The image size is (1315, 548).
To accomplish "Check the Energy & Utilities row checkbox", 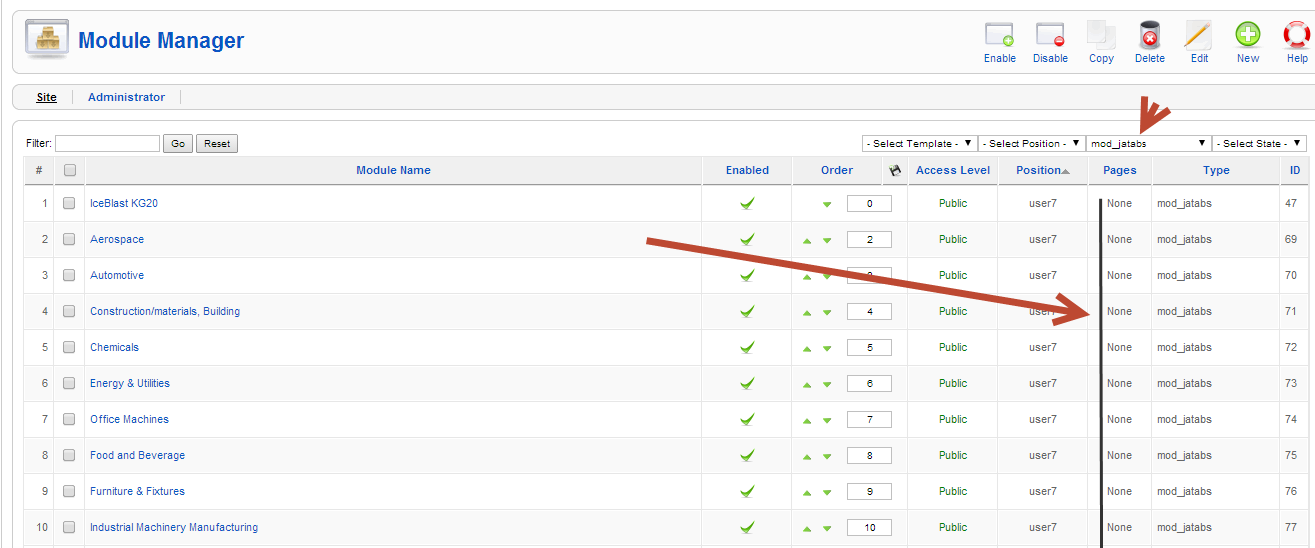I will [69, 383].
